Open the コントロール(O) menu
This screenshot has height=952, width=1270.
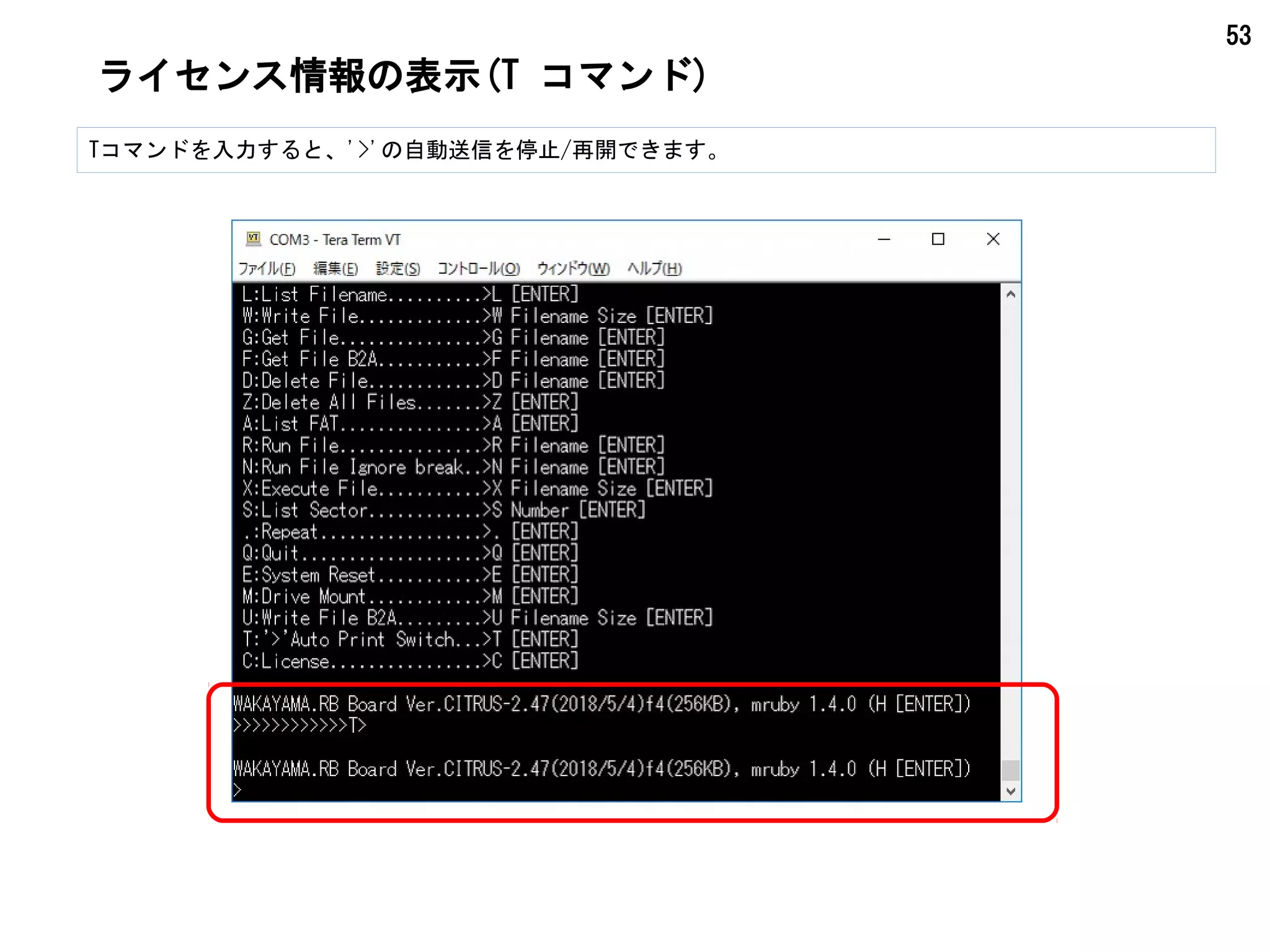click(x=479, y=268)
